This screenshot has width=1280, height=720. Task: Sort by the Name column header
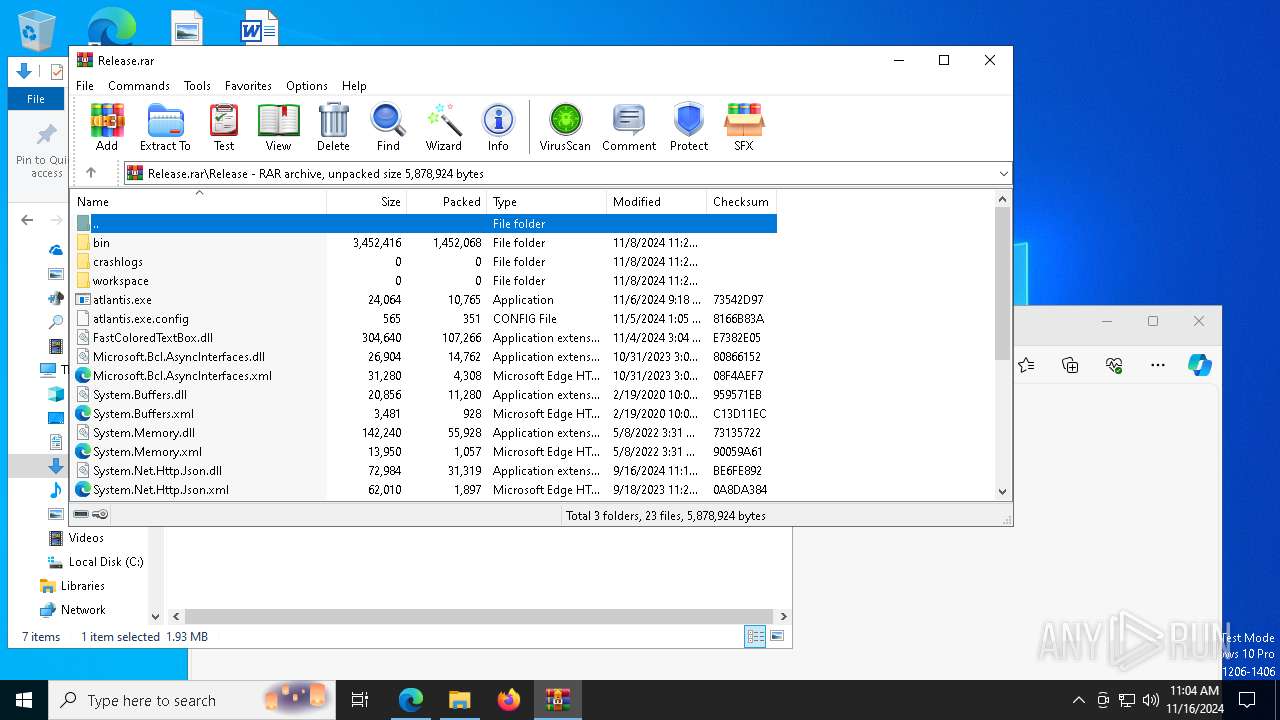(199, 201)
